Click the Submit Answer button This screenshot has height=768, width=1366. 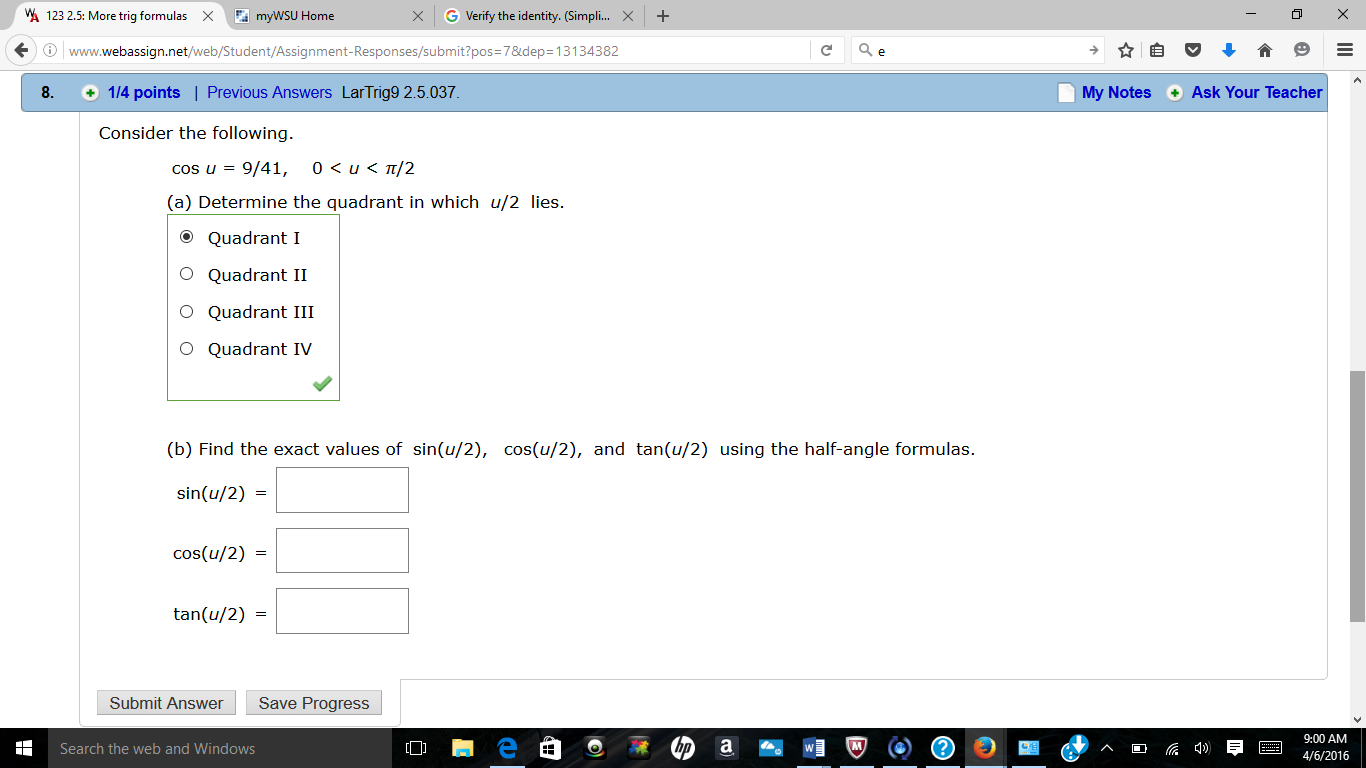pyautogui.click(x=165, y=702)
